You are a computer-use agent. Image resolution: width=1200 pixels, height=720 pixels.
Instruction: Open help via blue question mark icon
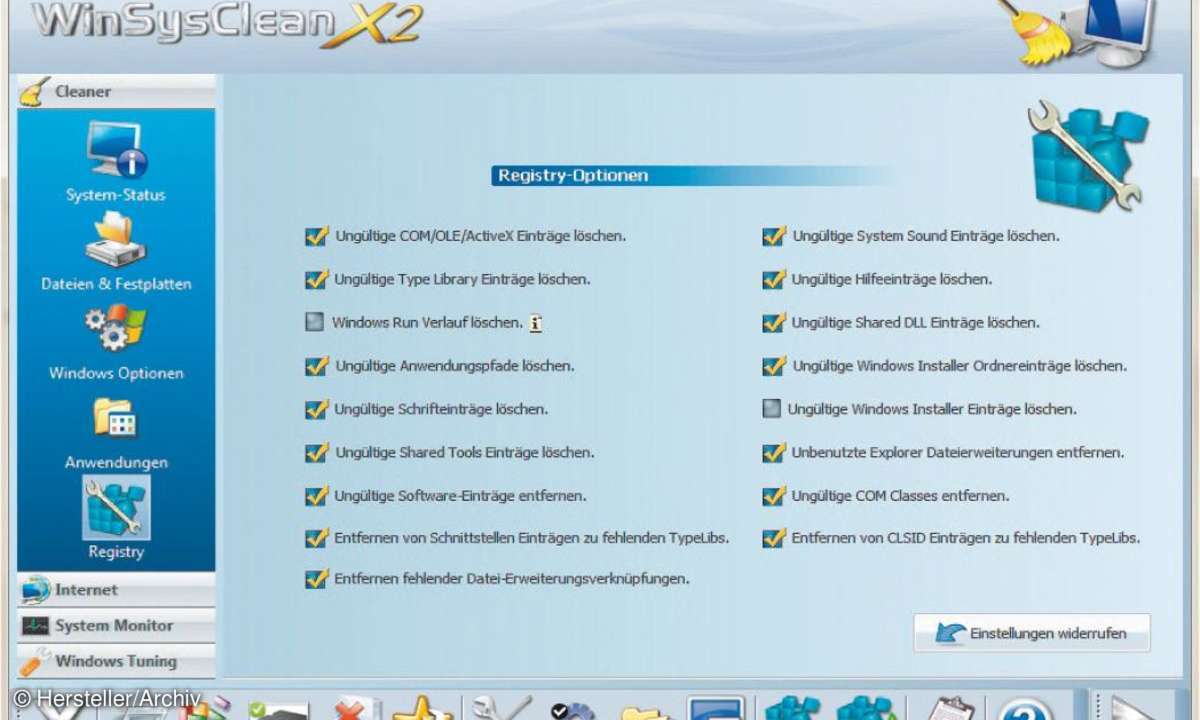(1026, 708)
